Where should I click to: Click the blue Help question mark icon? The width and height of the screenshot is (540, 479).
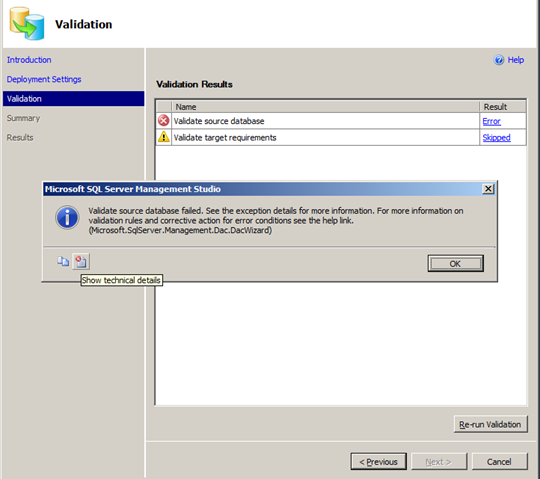(x=499, y=60)
